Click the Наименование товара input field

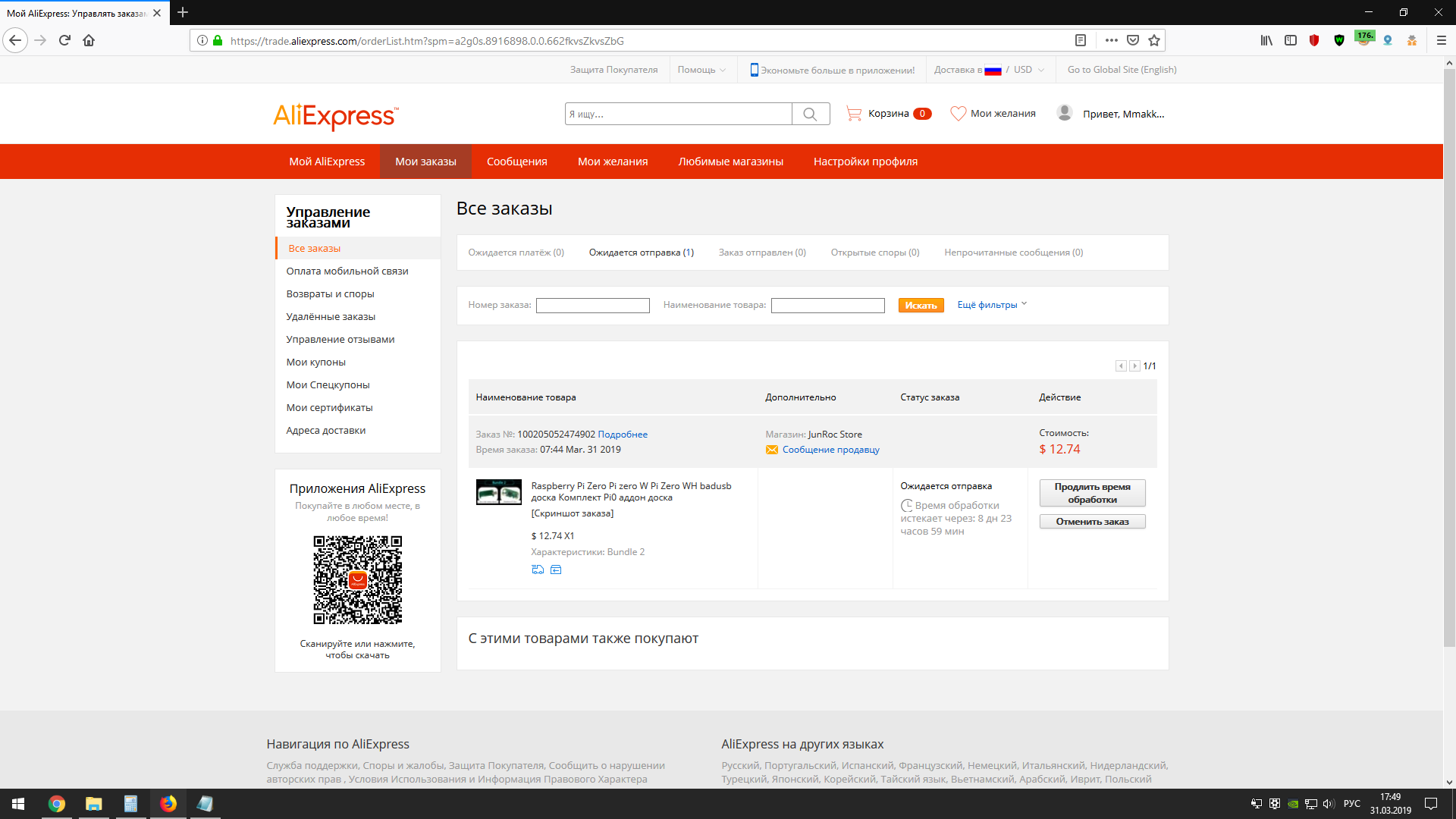tap(827, 305)
